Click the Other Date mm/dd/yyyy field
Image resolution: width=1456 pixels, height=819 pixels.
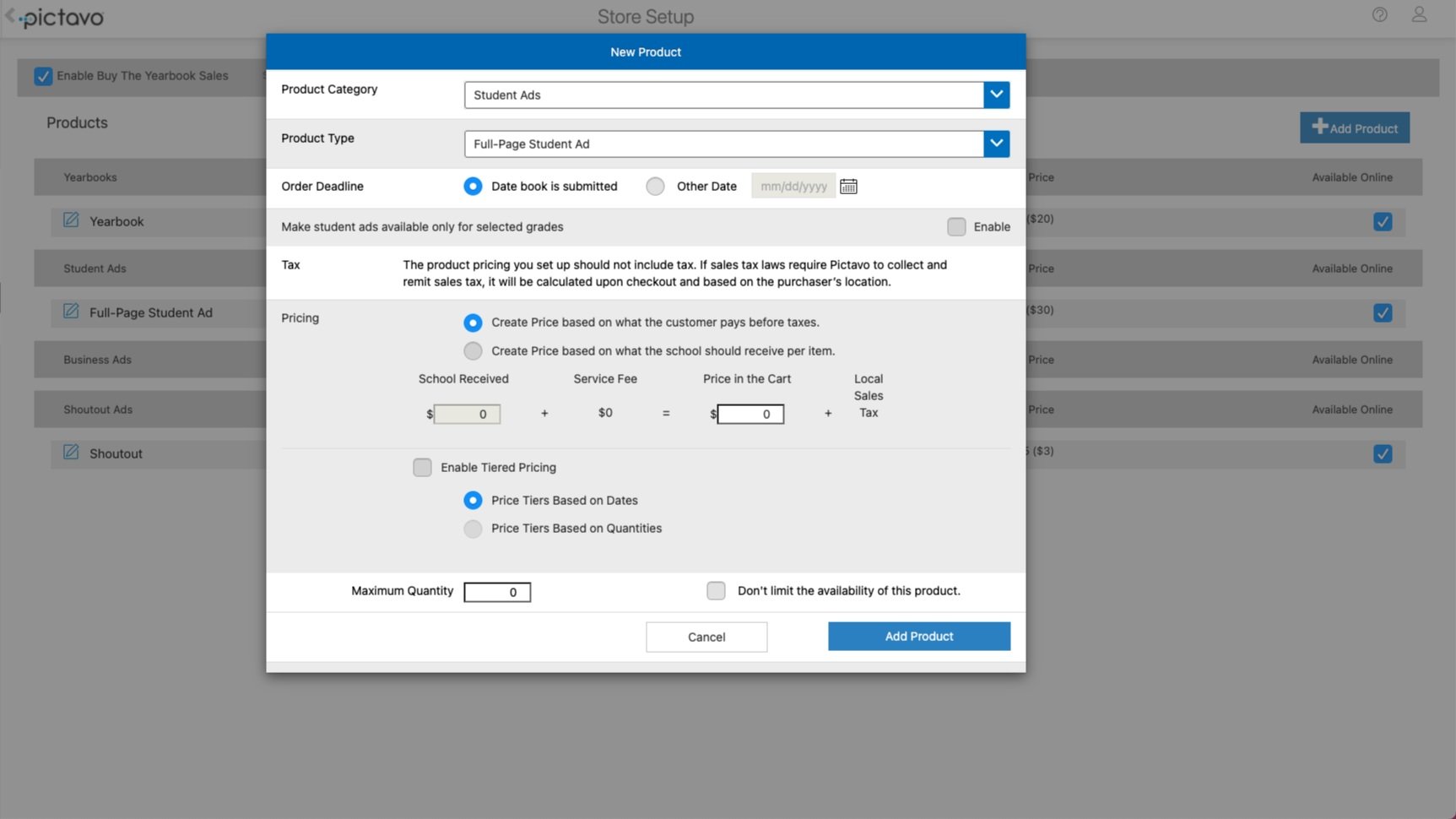point(793,187)
